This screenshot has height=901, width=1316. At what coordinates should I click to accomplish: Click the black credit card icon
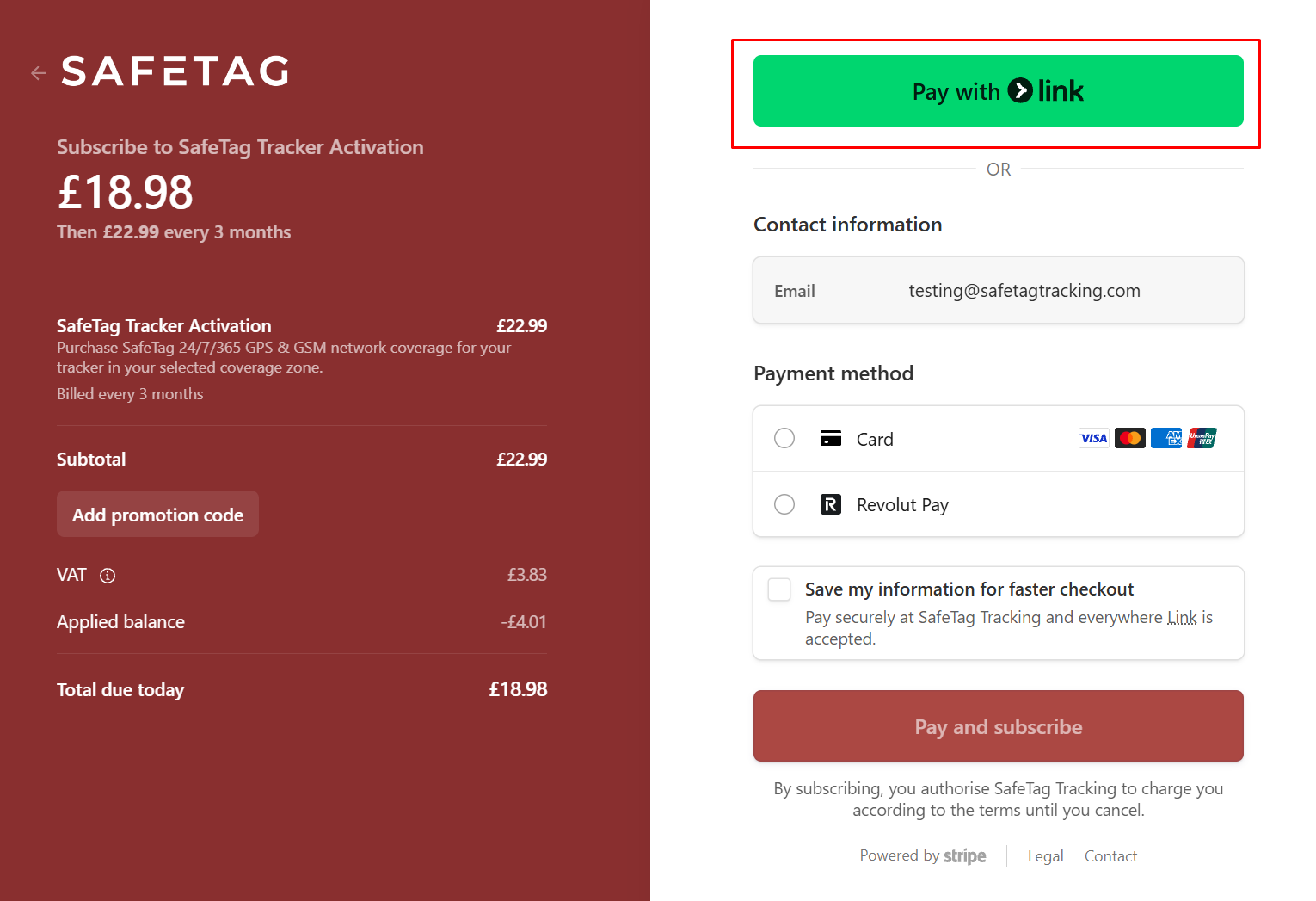pos(830,438)
